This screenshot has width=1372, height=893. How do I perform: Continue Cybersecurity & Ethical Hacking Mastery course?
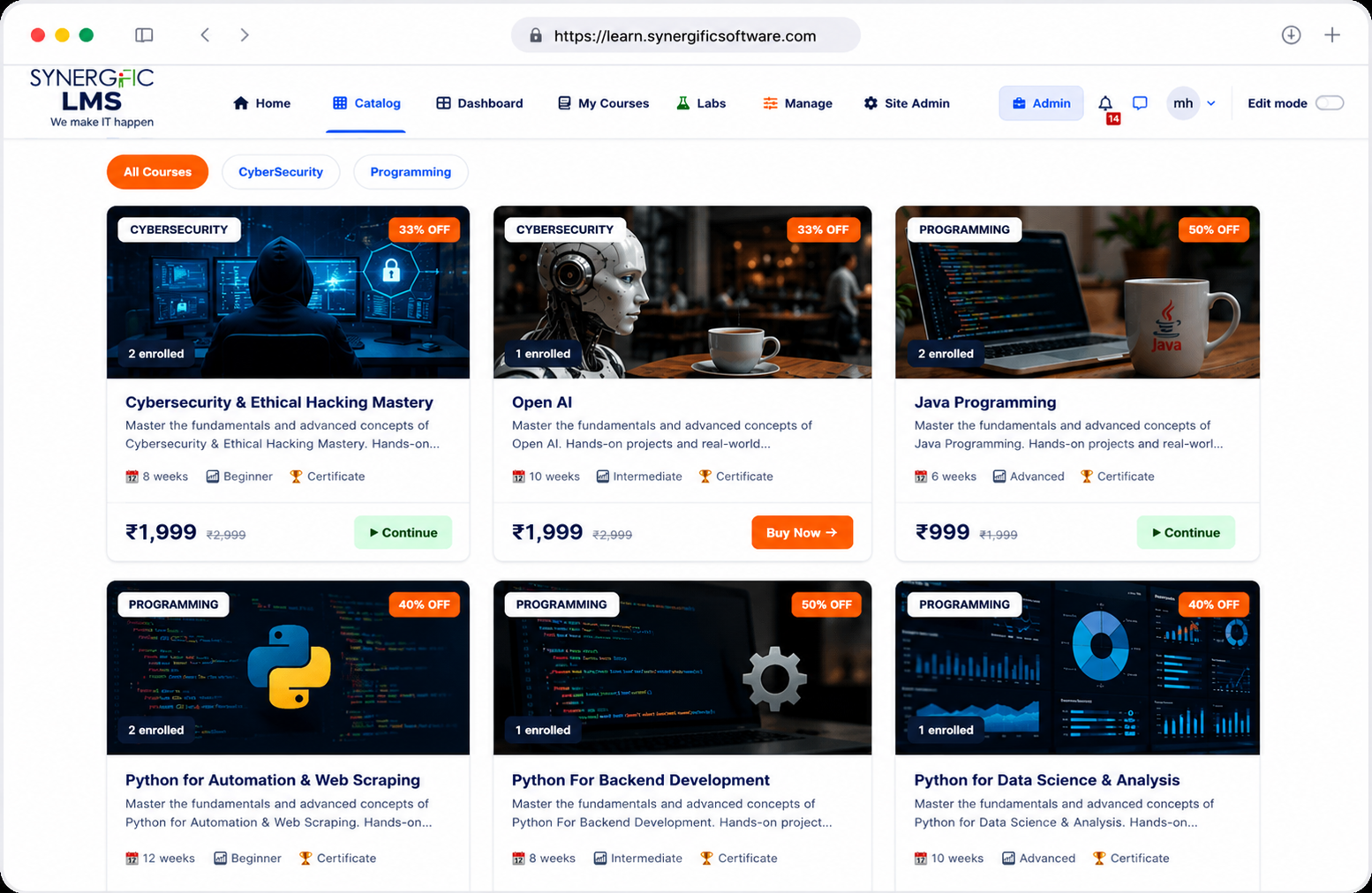pos(403,533)
